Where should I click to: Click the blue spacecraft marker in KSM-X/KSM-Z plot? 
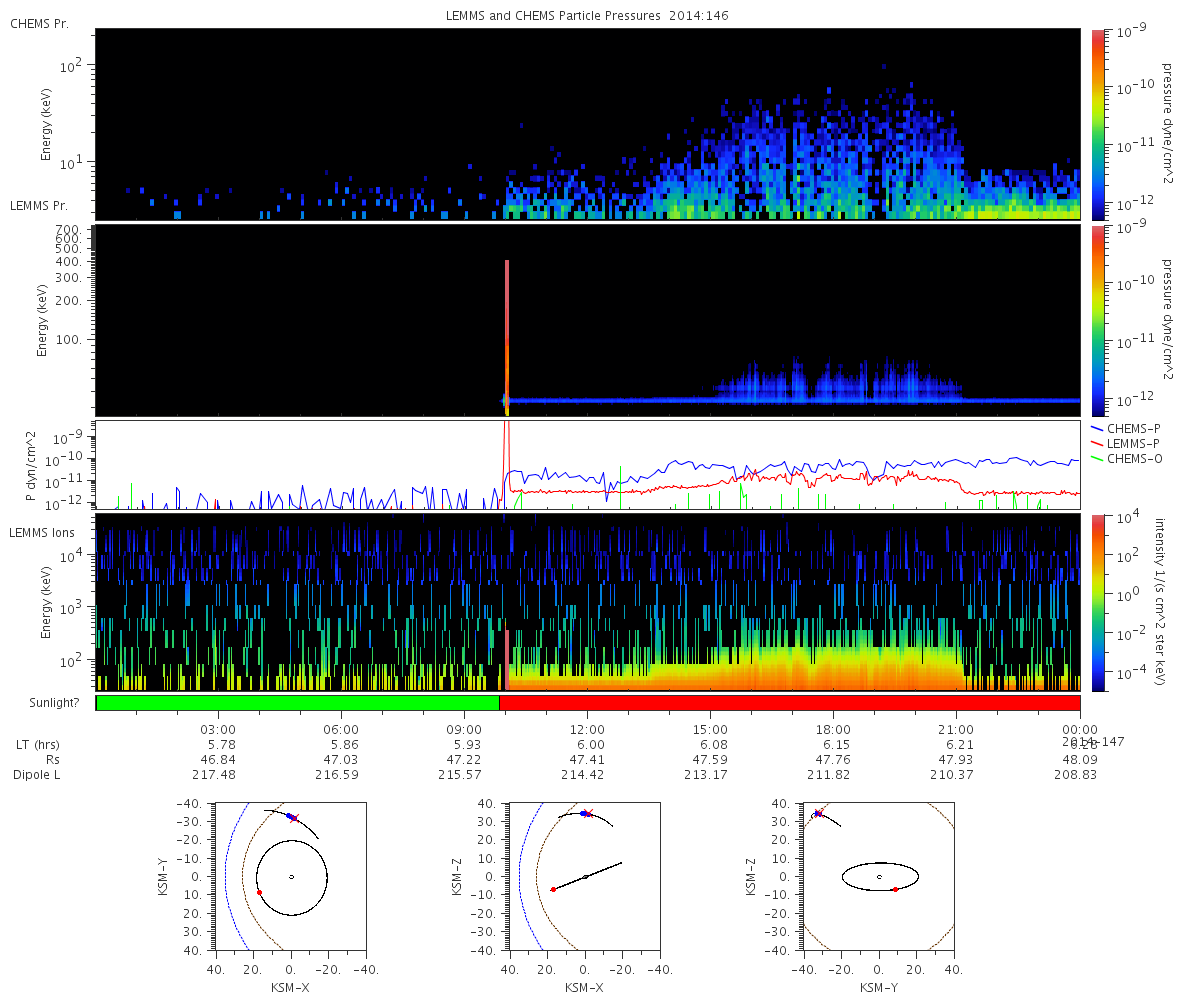[584, 813]
